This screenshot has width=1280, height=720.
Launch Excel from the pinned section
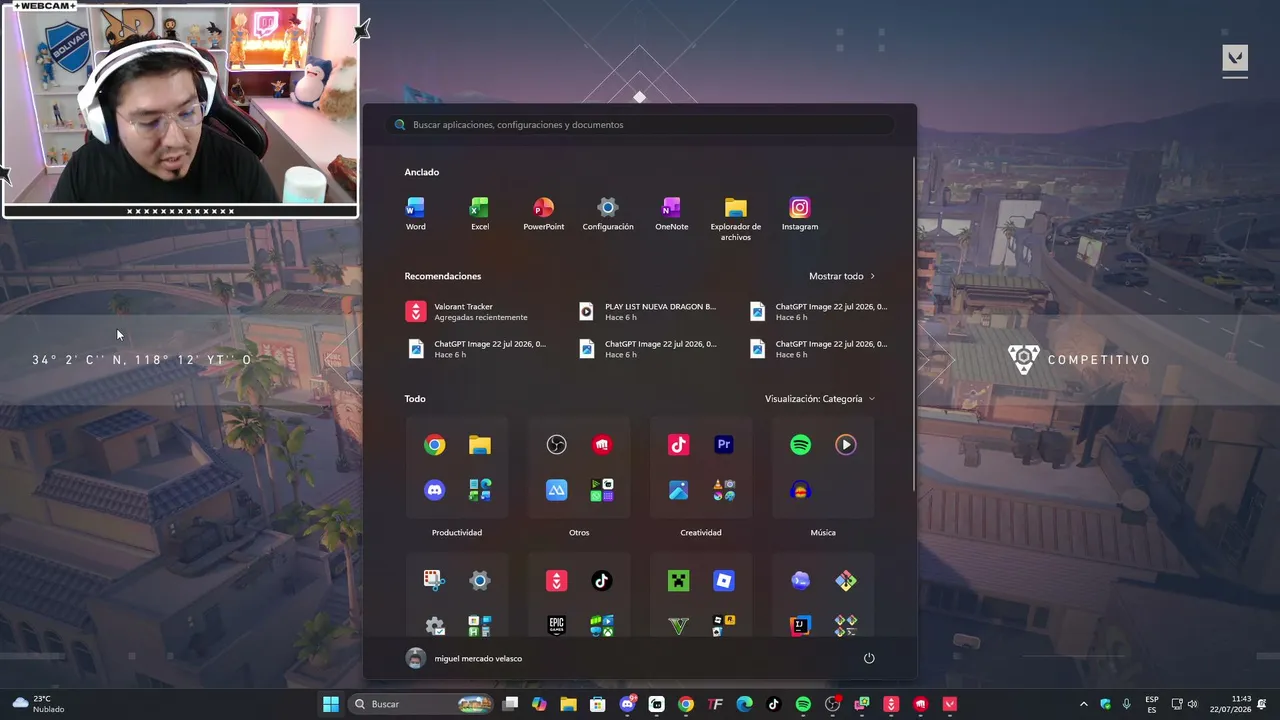point(480,214)
